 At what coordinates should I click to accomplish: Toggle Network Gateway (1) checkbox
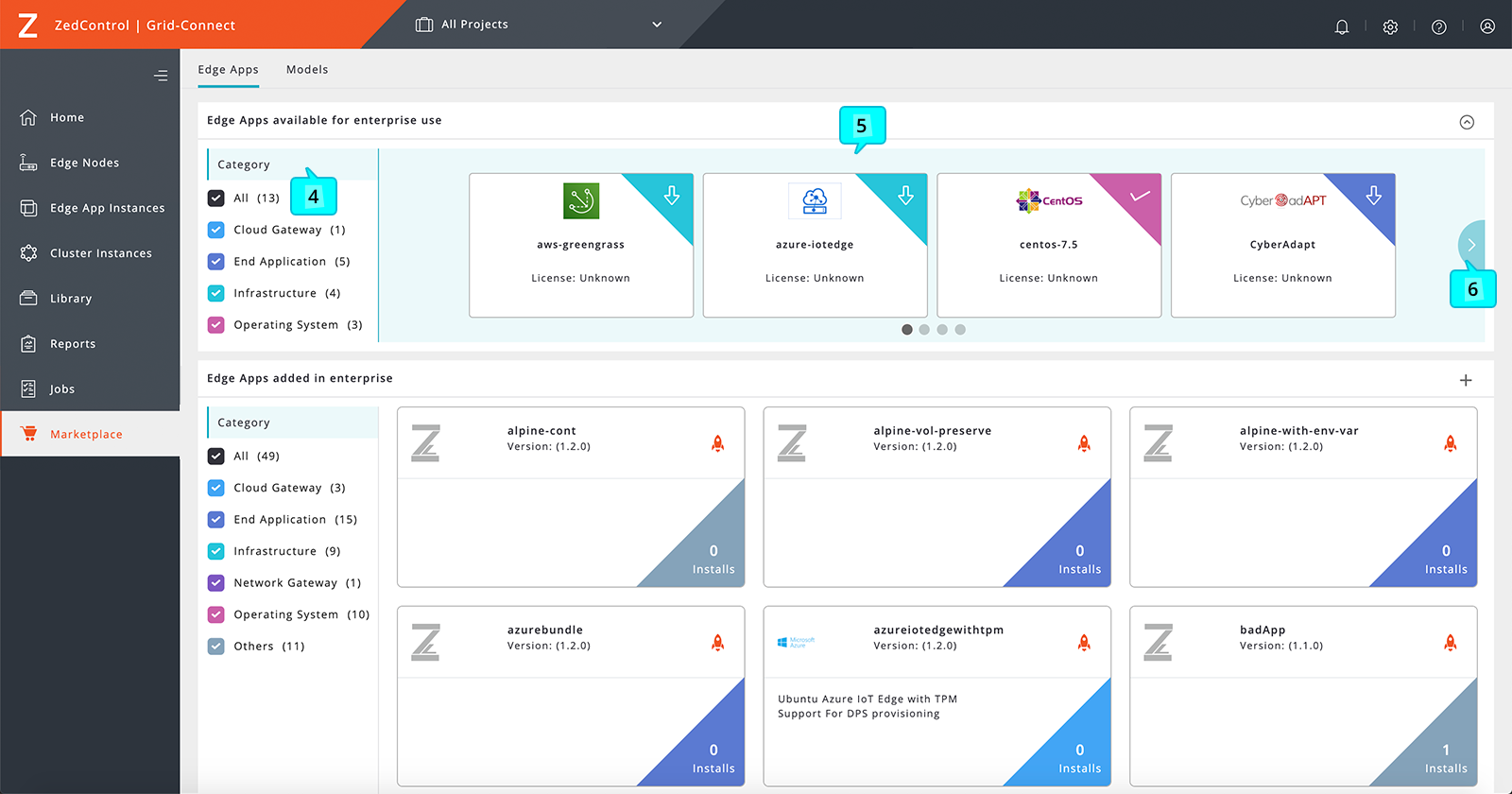pos(216,582)
